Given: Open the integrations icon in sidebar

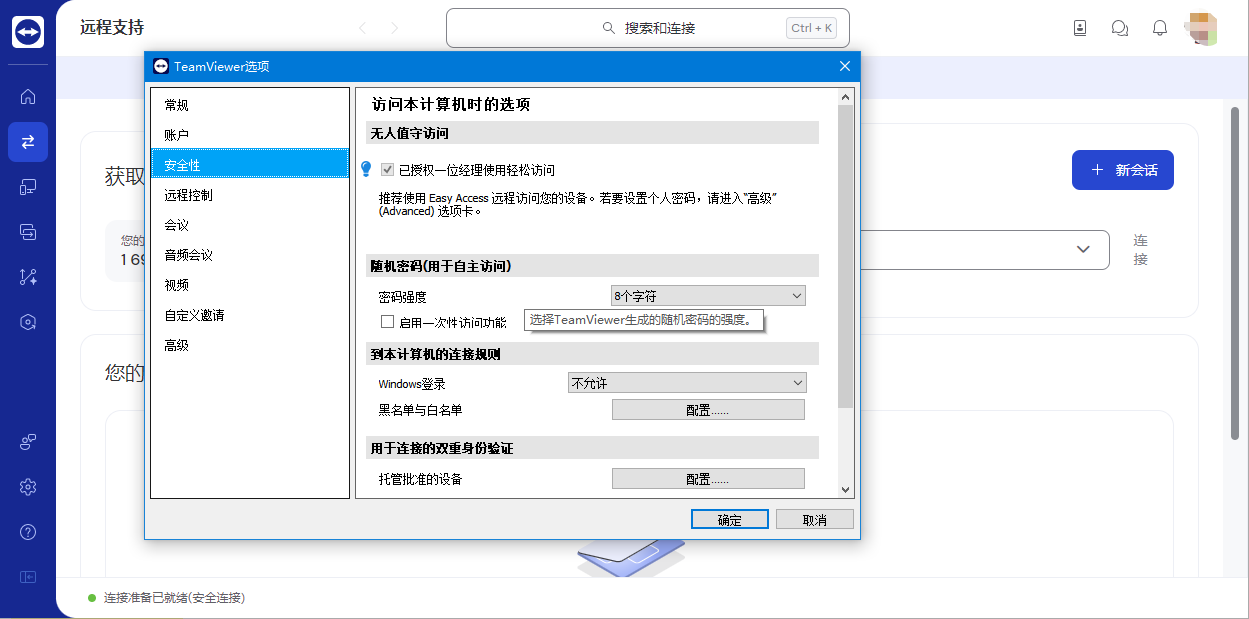Looking at the screenshot, I should (28, 442).
